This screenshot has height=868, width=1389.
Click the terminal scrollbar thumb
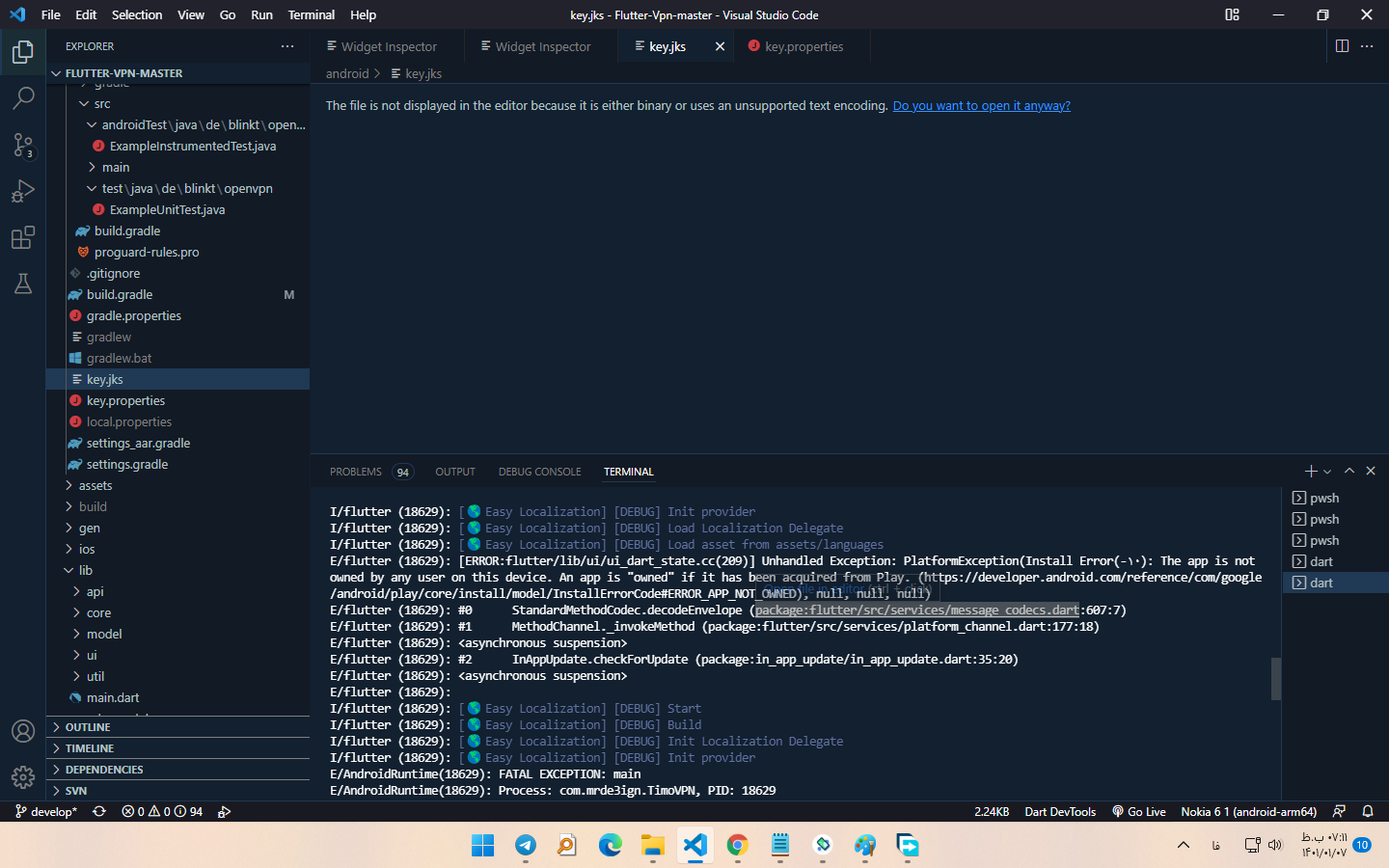[1276, 678]
